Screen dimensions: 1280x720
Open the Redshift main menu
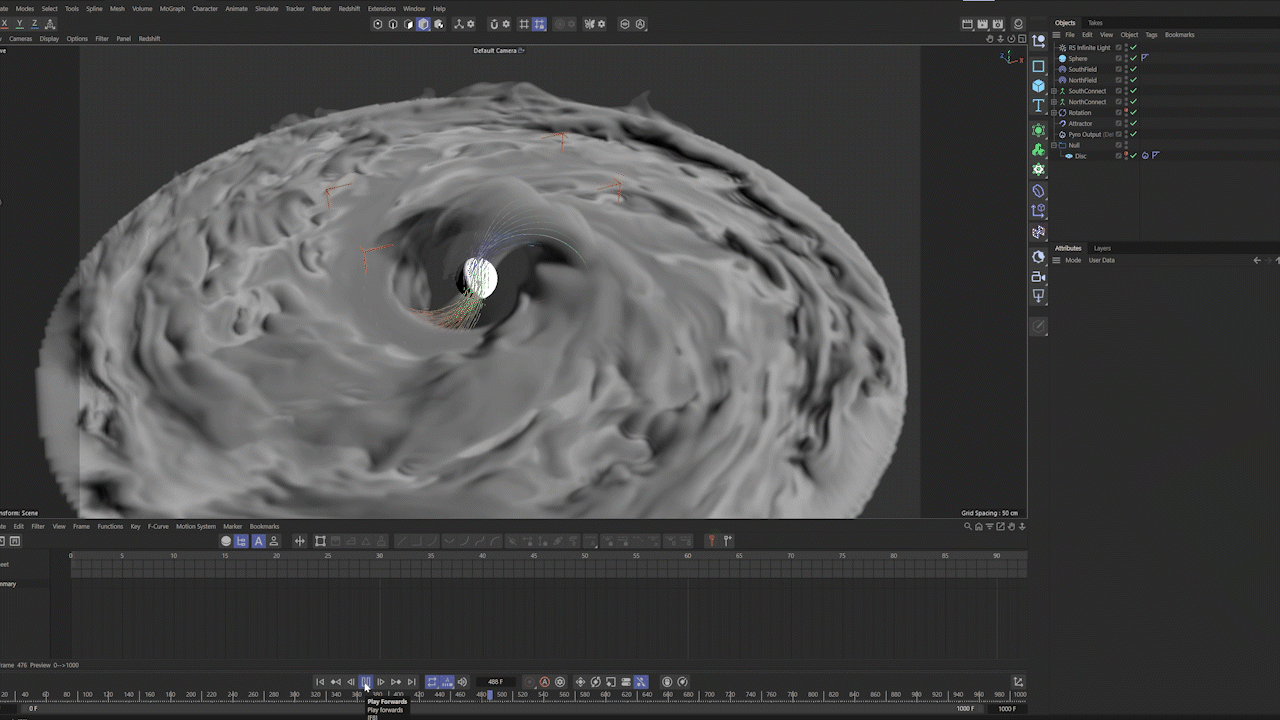(x=349, y=8)
